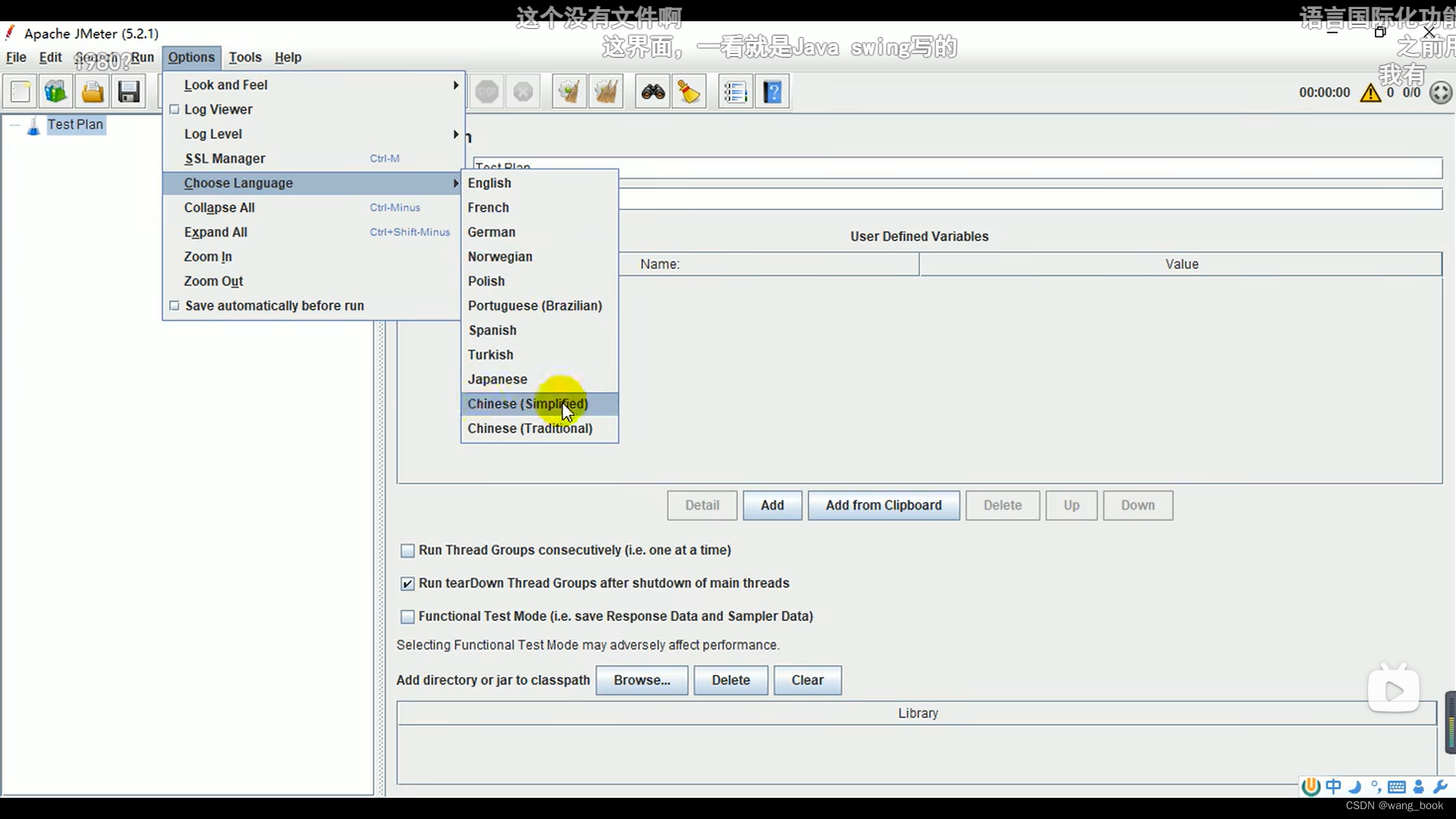
Task: Choose Chinese (Traditional) language
Action: coord(540,428)
